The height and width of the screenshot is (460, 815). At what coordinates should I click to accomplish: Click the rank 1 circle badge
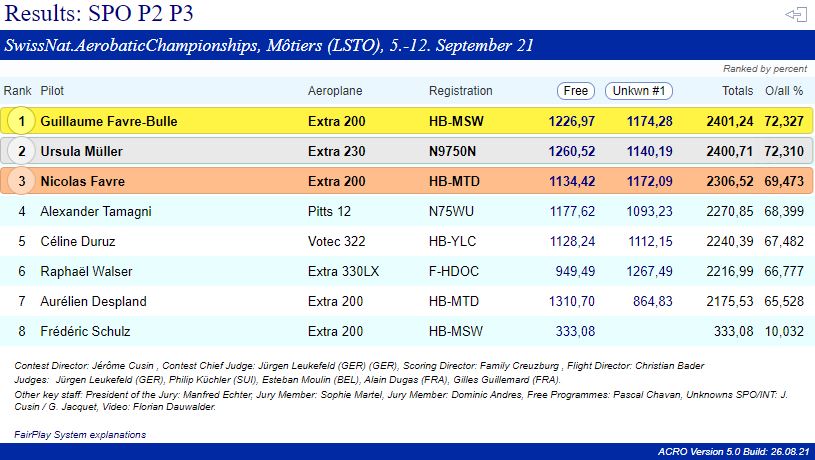[19, 122]
